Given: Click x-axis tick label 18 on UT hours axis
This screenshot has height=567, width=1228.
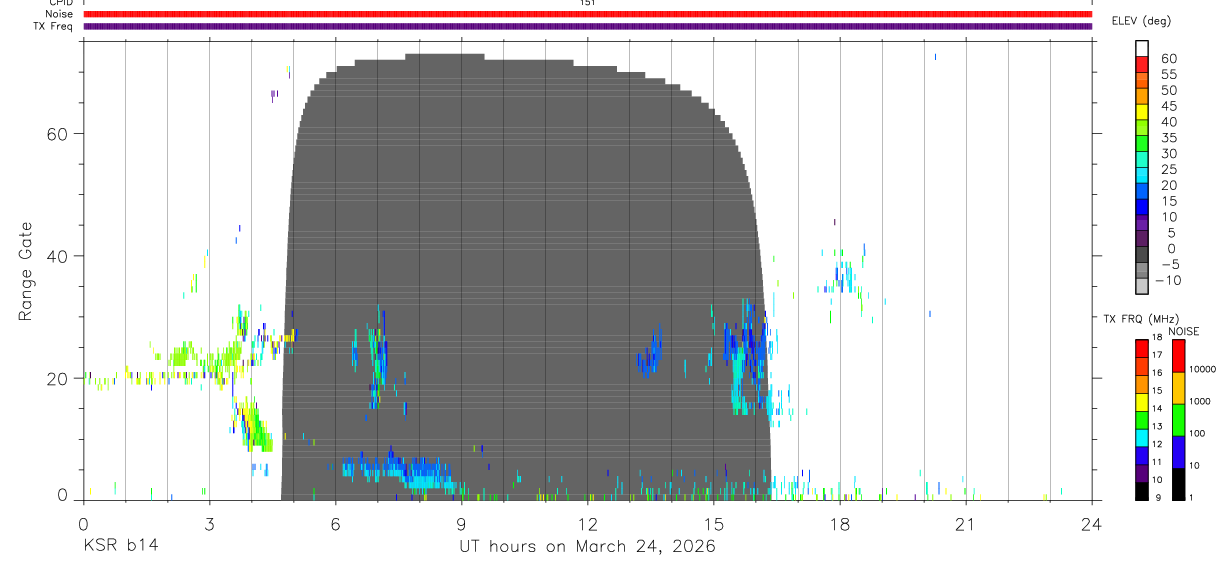Looking at the screenshot, I should point(839,524).
